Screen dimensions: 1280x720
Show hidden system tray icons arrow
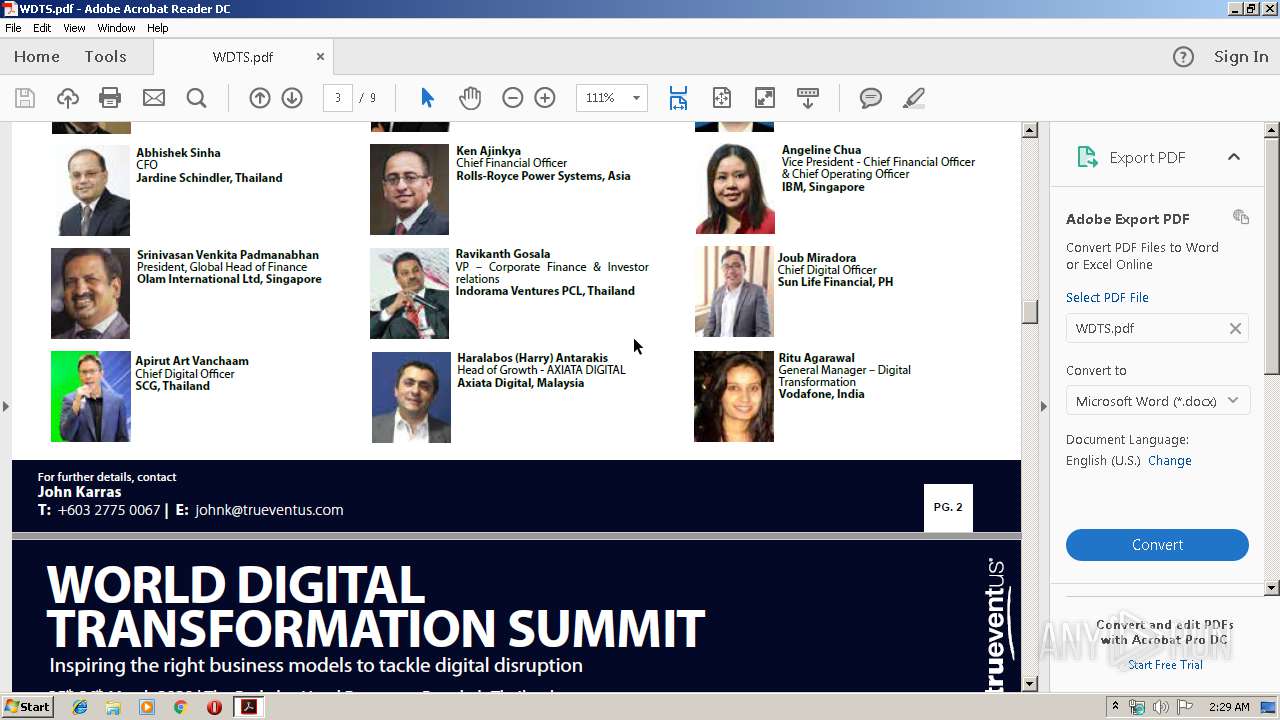click(1116, 707)
